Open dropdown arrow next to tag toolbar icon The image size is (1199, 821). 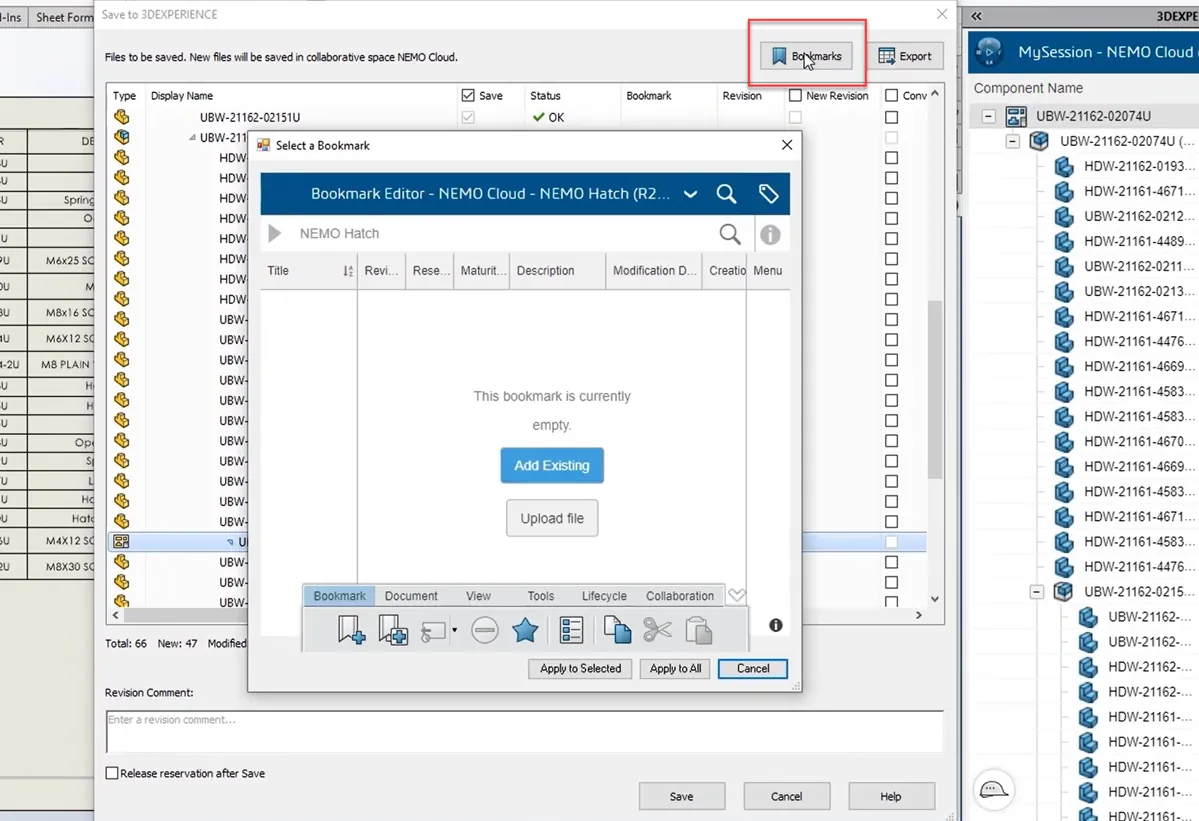[x=454, y=631]
